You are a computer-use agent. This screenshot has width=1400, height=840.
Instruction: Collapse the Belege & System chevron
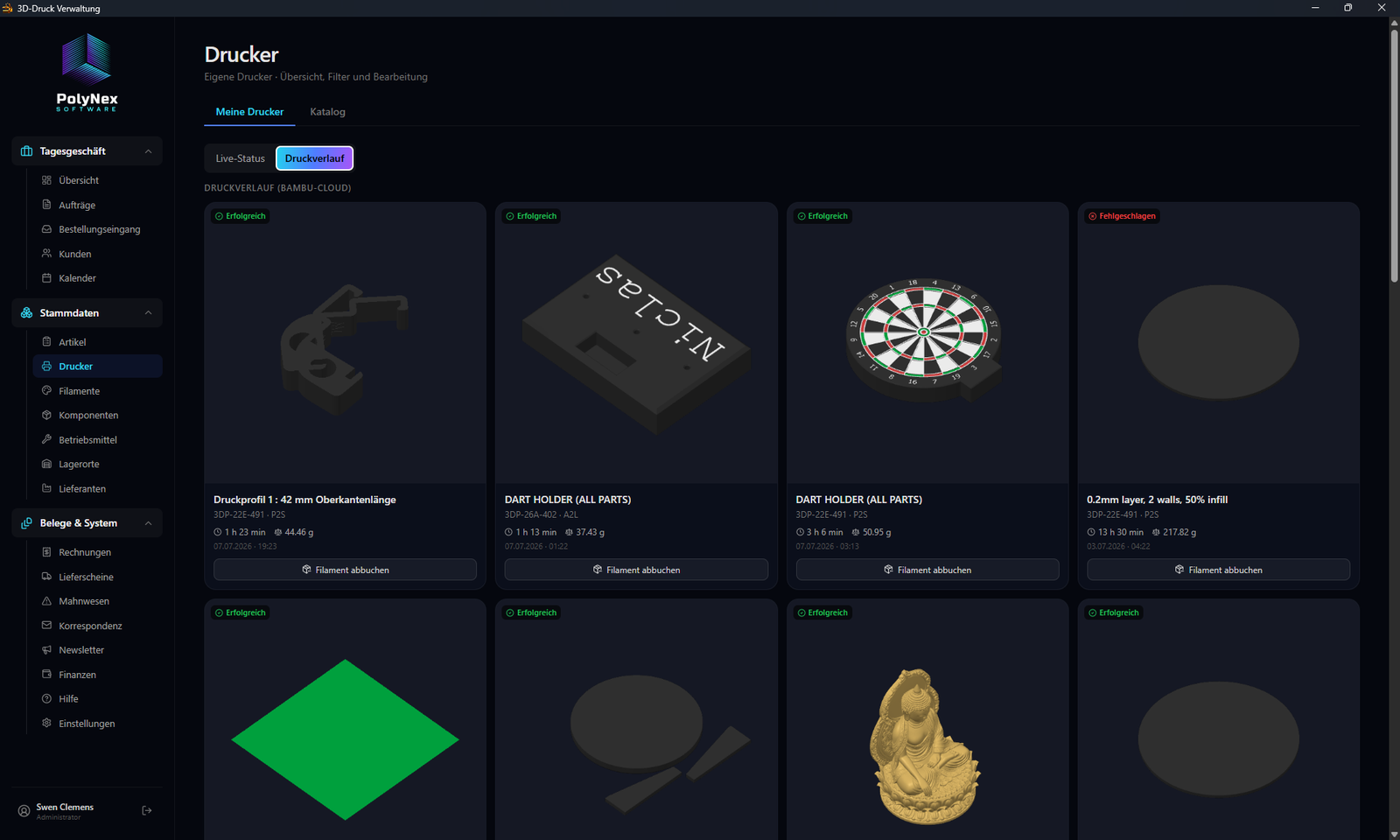tap(148, 523)
